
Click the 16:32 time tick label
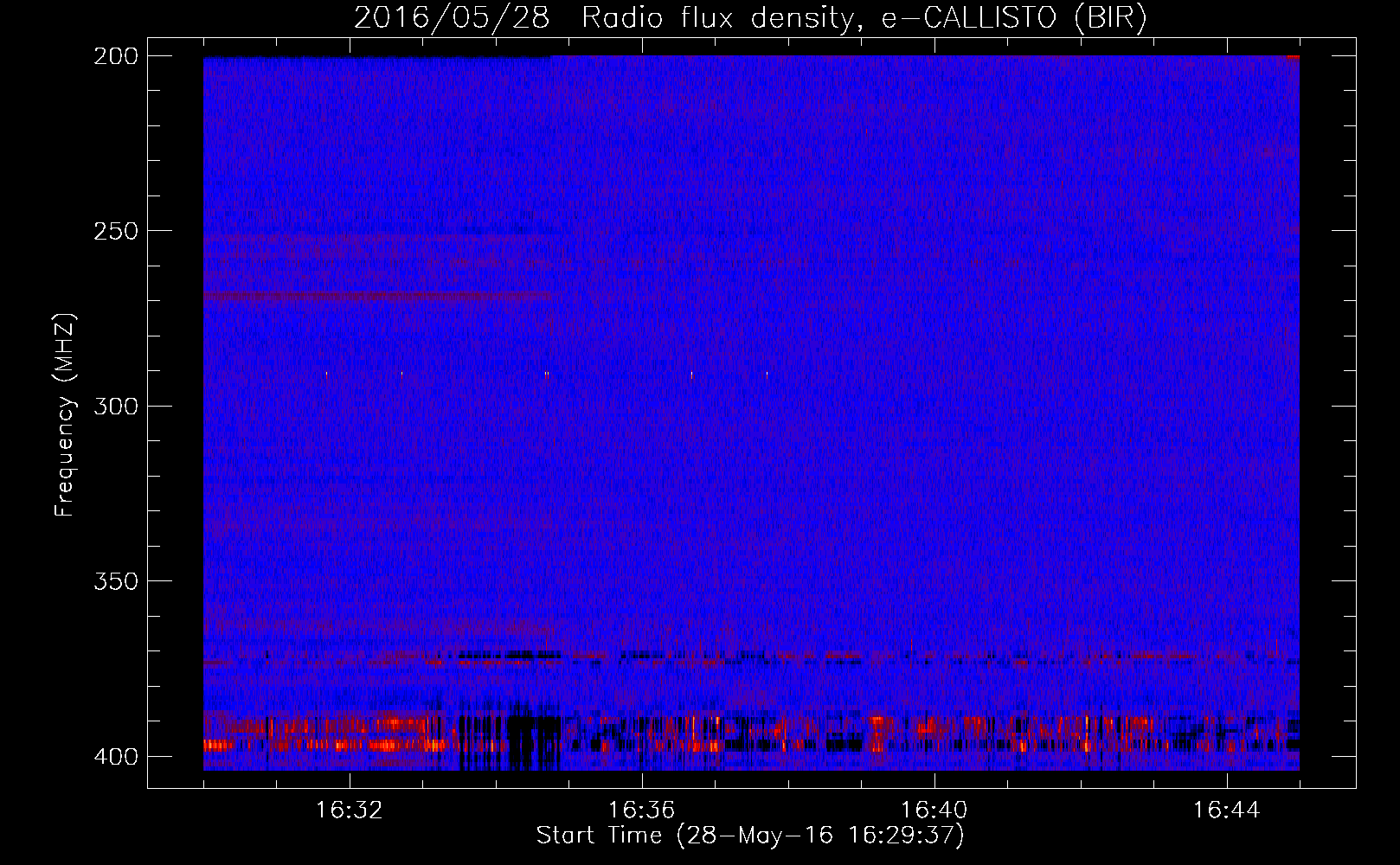pos(350,811)
